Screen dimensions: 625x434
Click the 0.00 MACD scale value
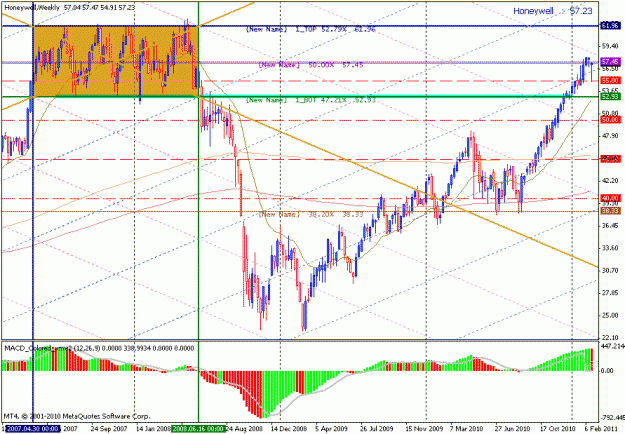click(607, 371)
